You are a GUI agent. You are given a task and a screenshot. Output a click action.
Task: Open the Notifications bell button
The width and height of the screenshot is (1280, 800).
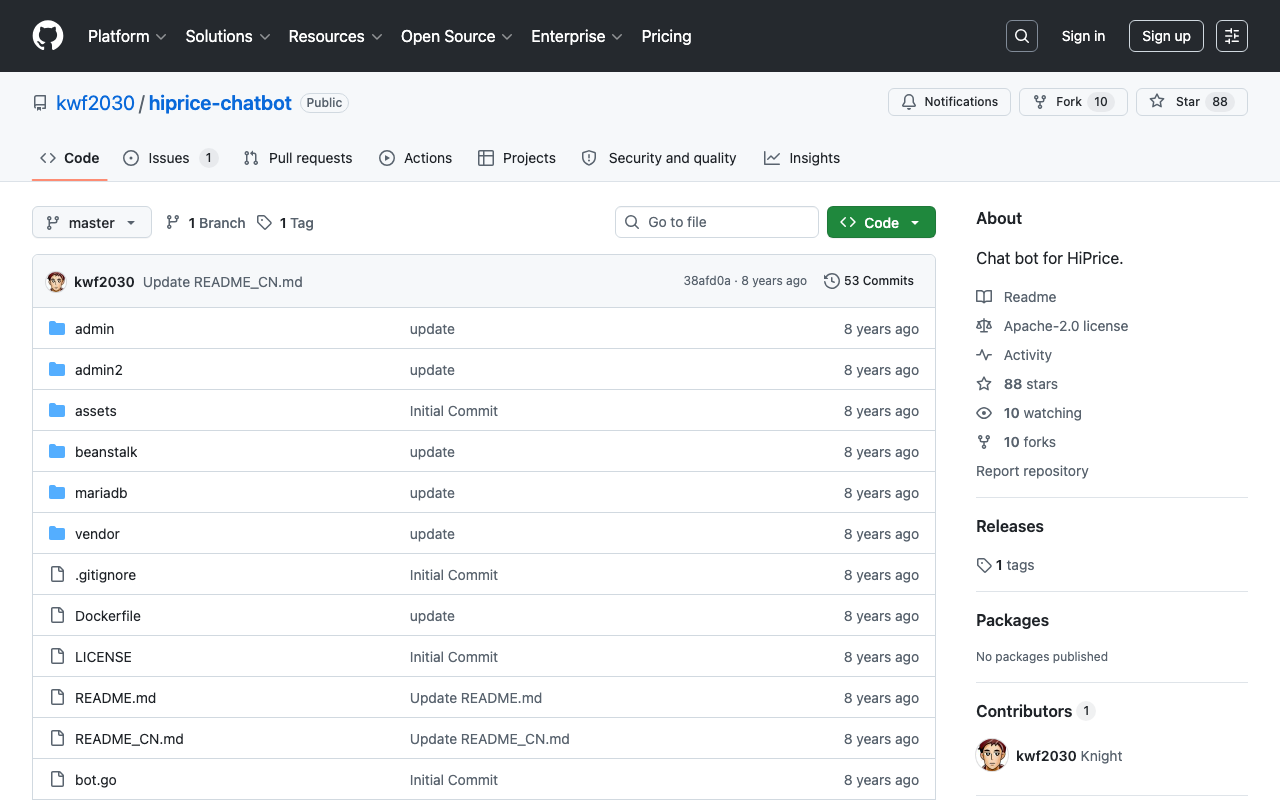[950, 102]
